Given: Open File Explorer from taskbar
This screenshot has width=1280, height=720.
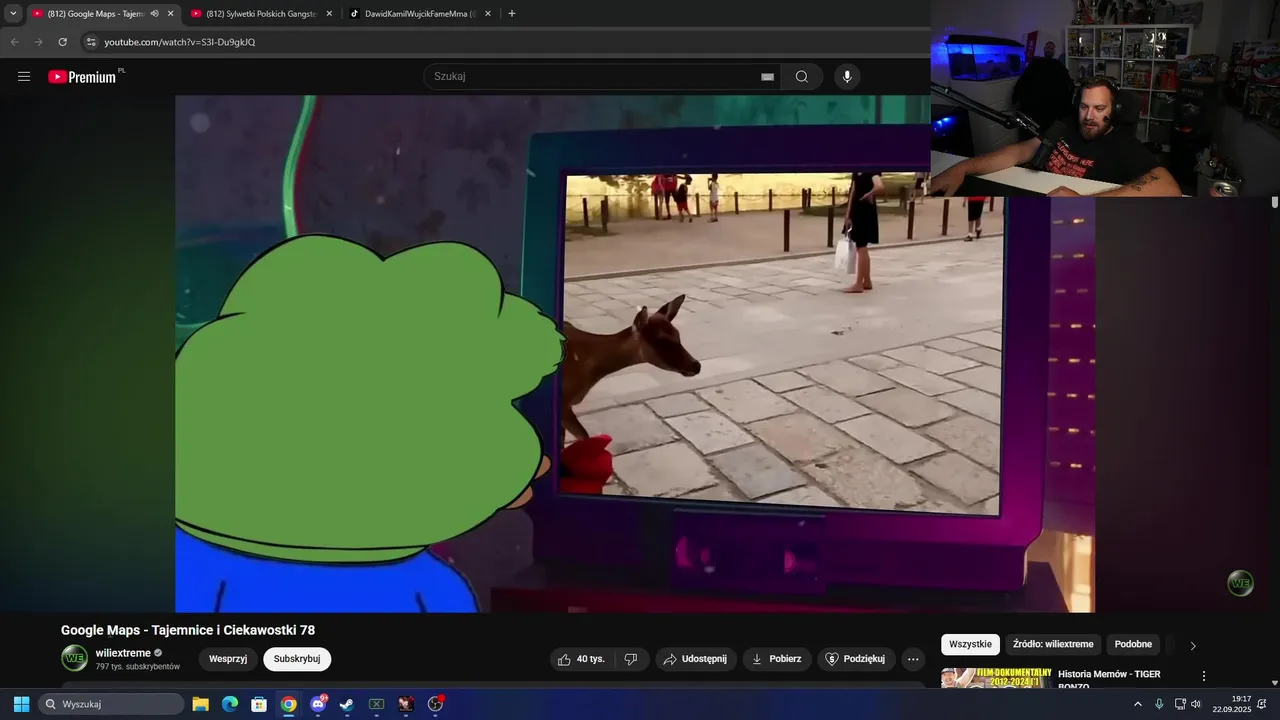Looking at the screenshot, I should pyautogui.click(x=200, y=704).
